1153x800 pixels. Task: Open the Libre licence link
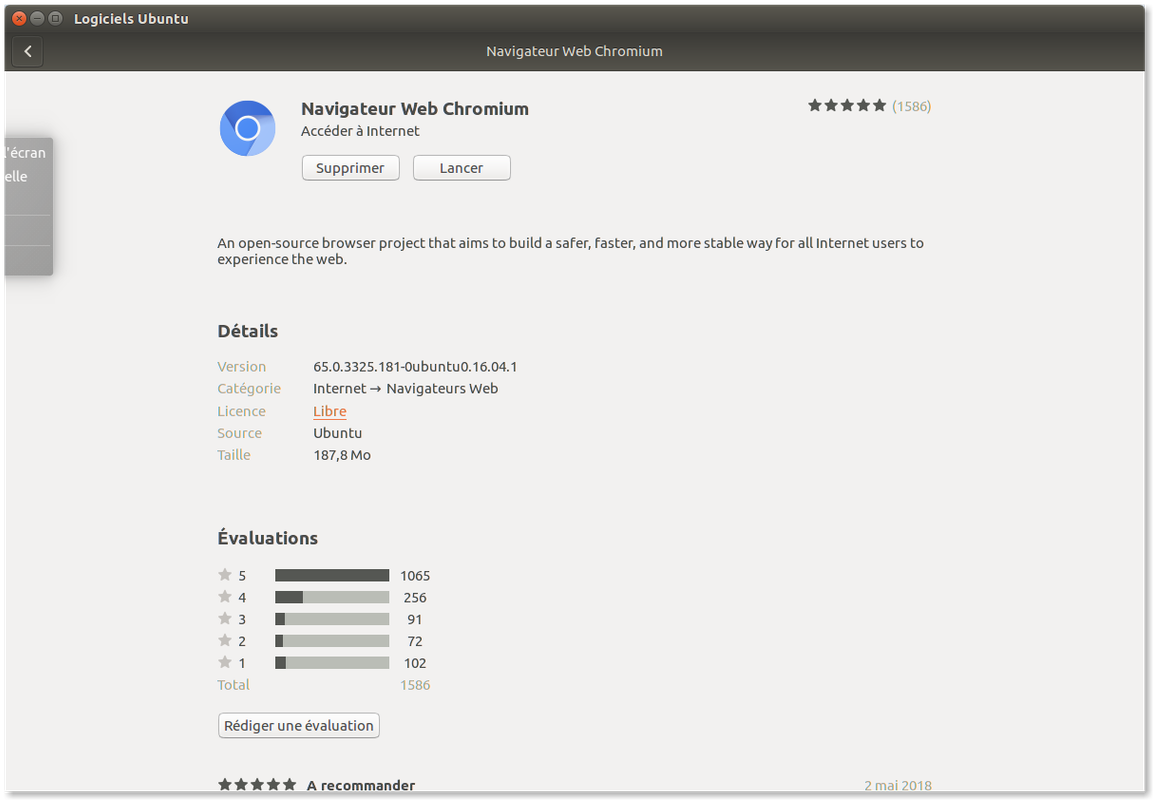pyautogui.click(x=329, y=411)
